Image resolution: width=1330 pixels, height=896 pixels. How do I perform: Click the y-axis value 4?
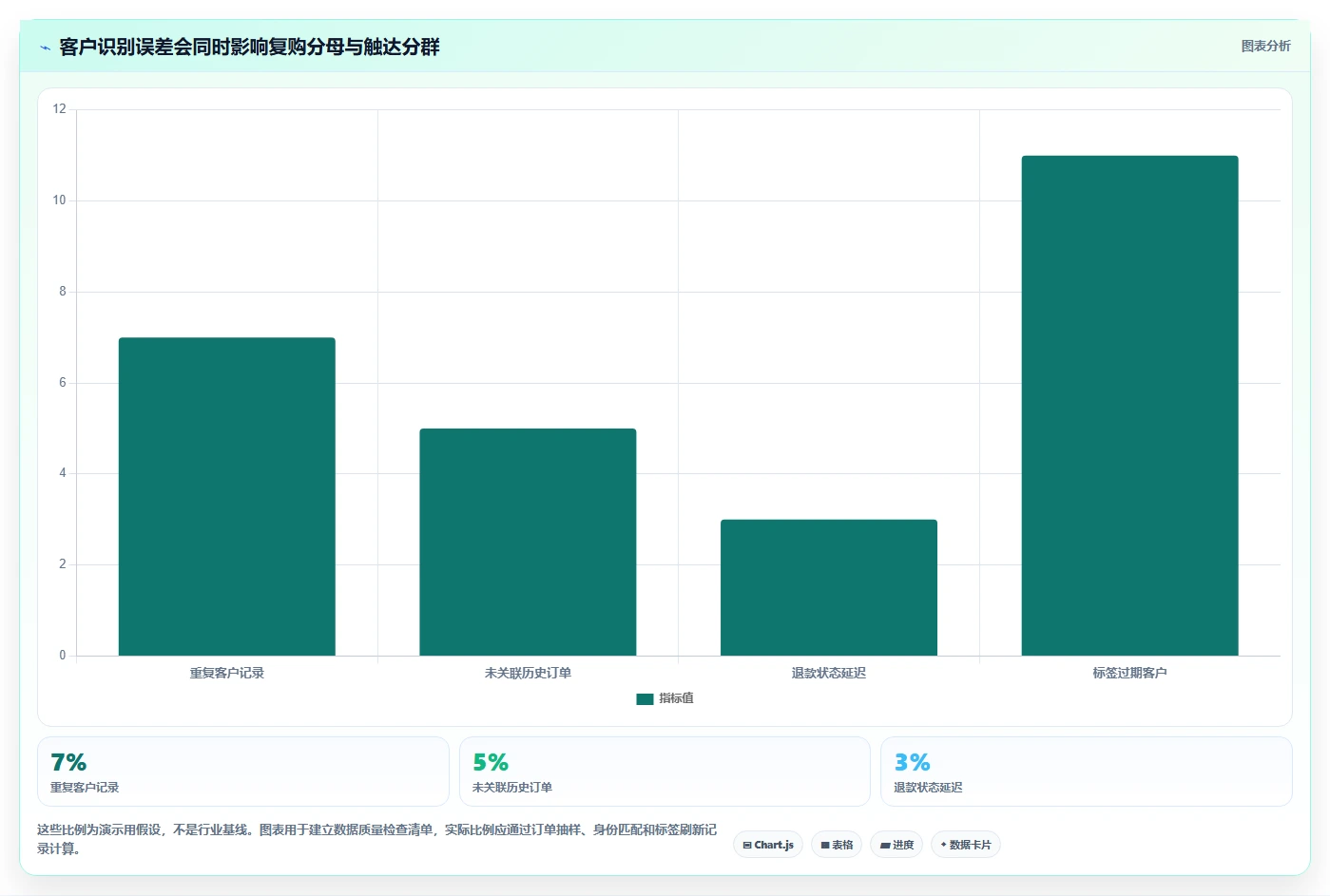point(63,473)
